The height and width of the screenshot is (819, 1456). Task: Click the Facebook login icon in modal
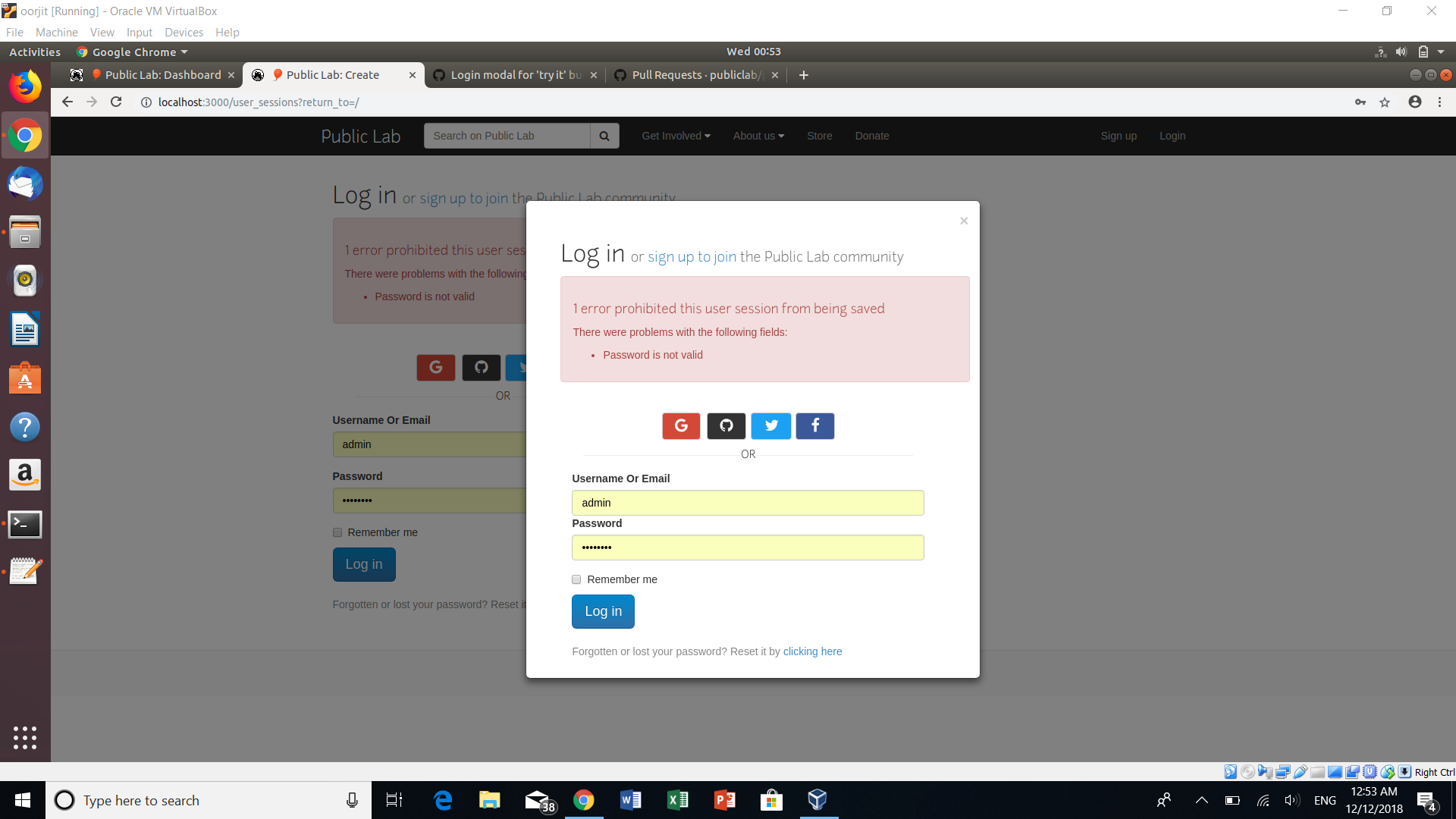point(814,426)
